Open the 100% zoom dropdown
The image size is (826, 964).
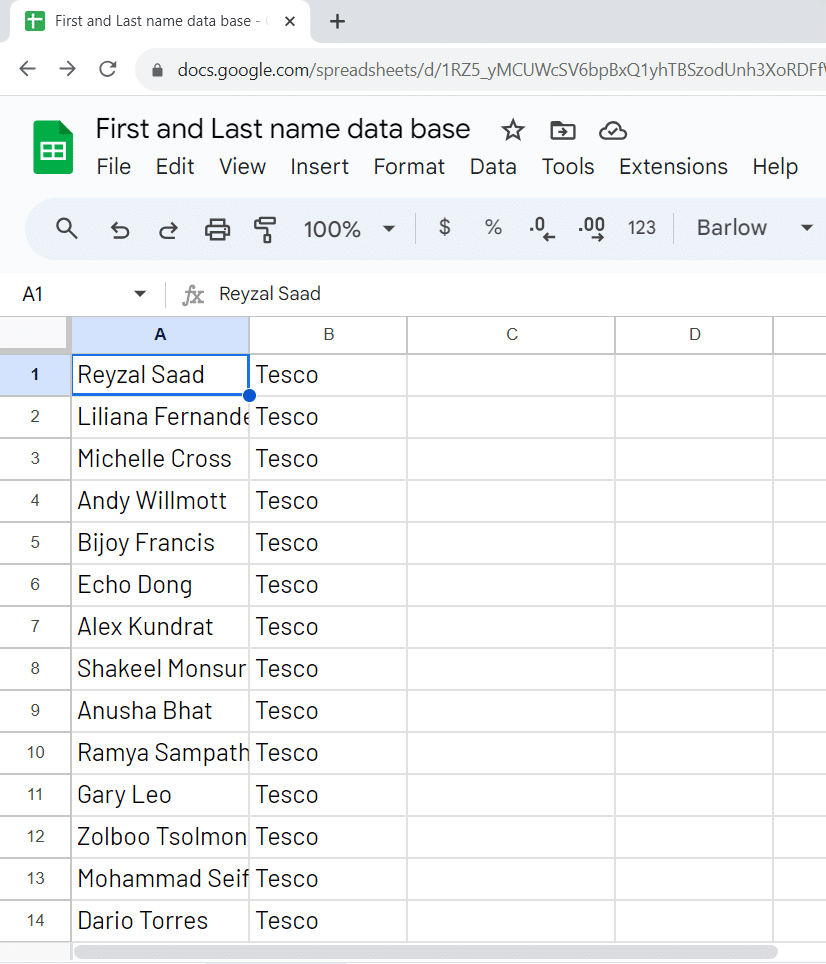point(349,229)
